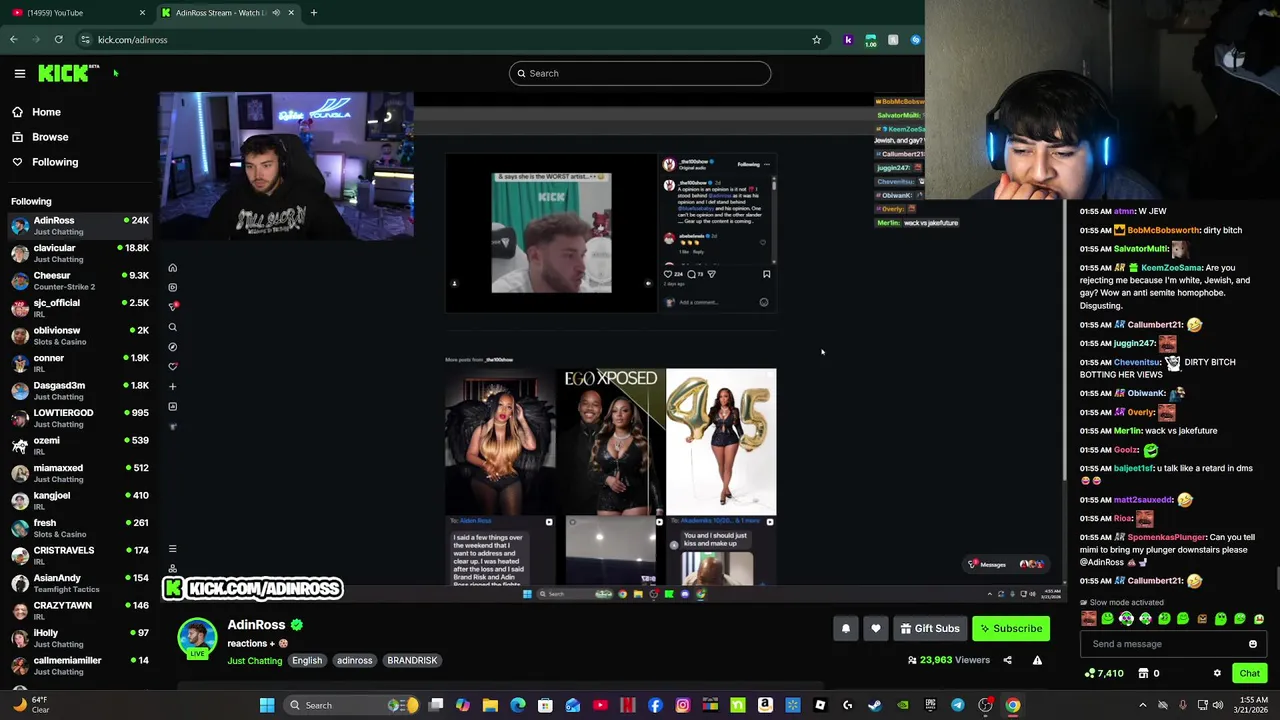Insert the first quick emote above chat input
The width and height of the screenshot is (1280, 720).
click(x=1088, y=619)
